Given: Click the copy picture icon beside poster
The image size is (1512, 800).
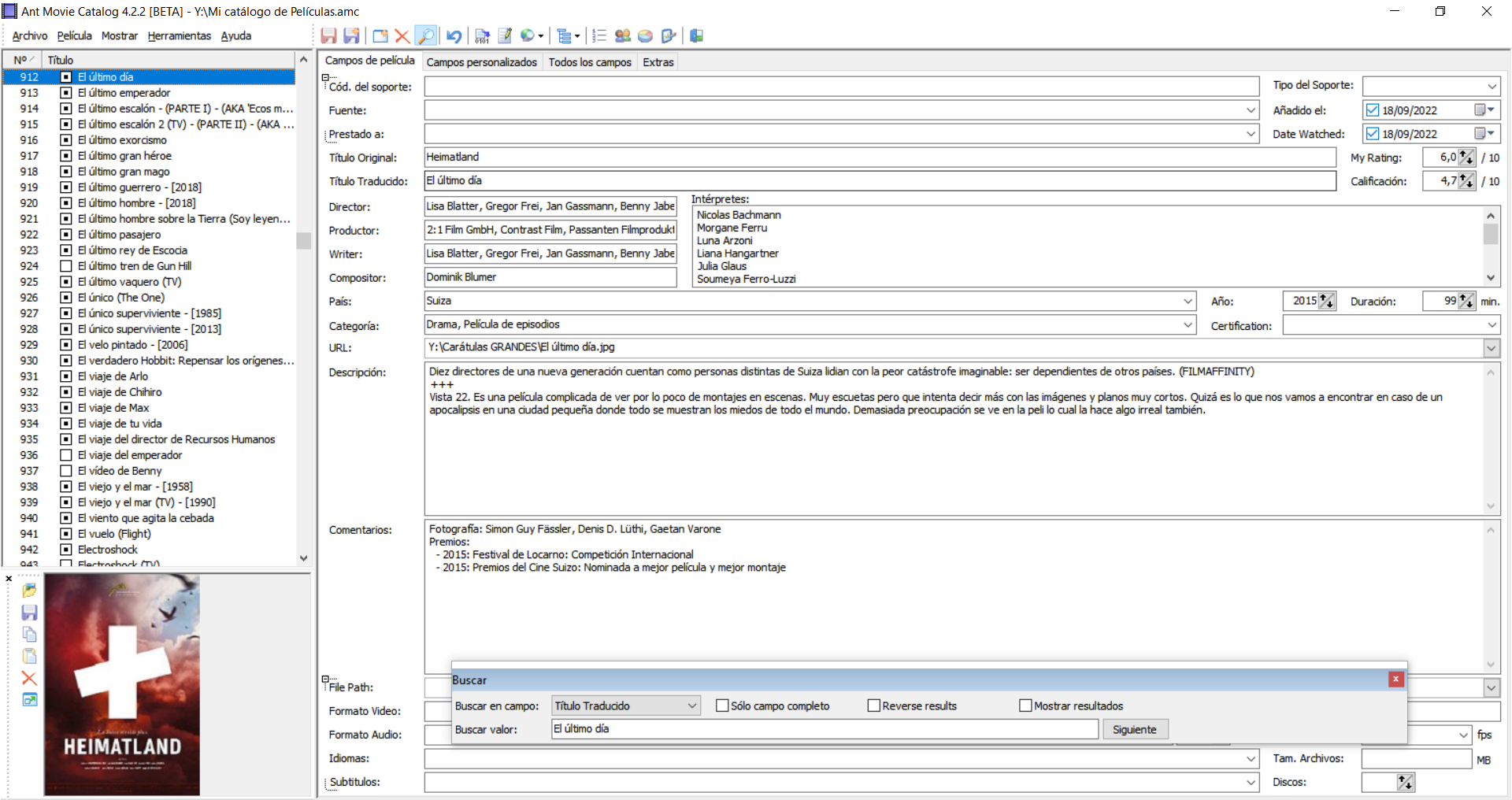Looking at the screenshot, I should click(x=30, y=635).
